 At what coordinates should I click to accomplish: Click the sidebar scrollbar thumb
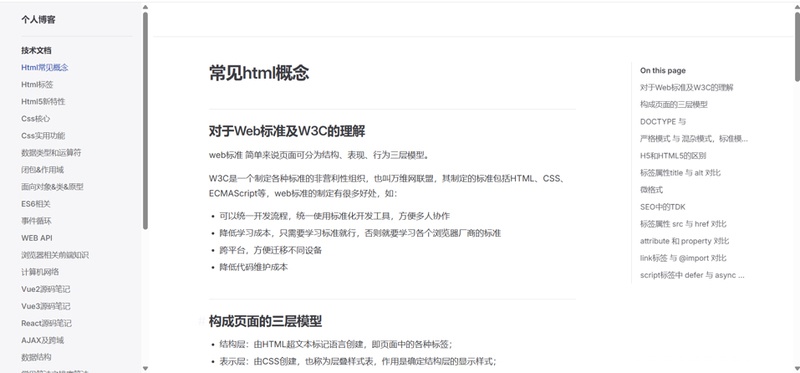[145, 120]
